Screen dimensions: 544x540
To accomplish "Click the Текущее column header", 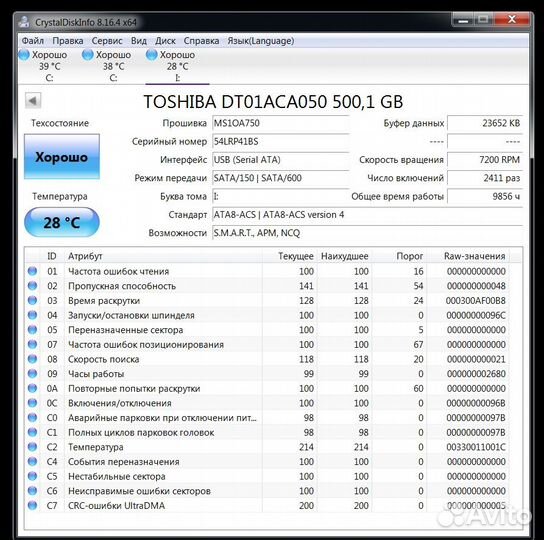I will pos(290,256).
